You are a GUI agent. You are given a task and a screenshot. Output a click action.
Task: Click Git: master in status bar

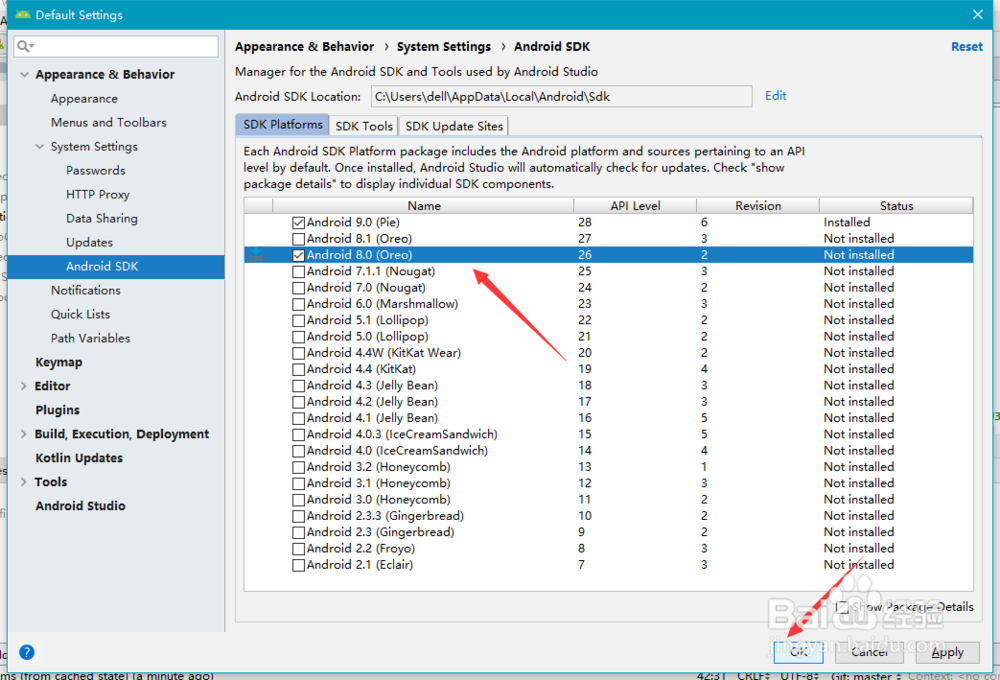point(866,676)
